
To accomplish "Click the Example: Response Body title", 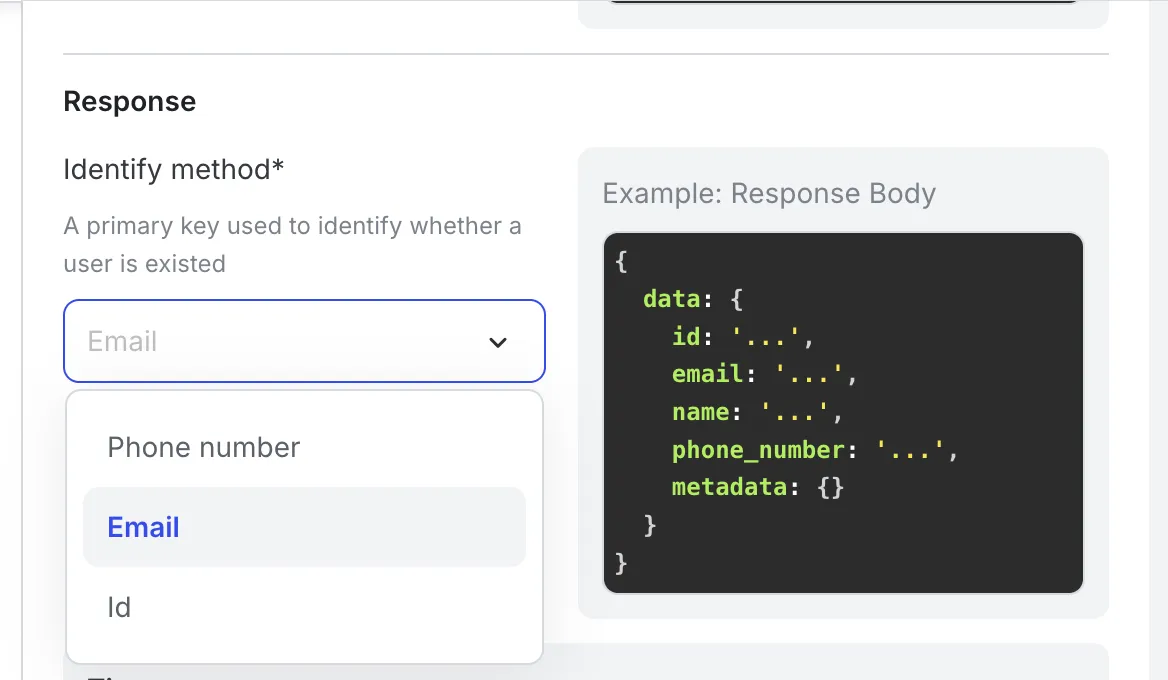I will (x=769, y=193).
